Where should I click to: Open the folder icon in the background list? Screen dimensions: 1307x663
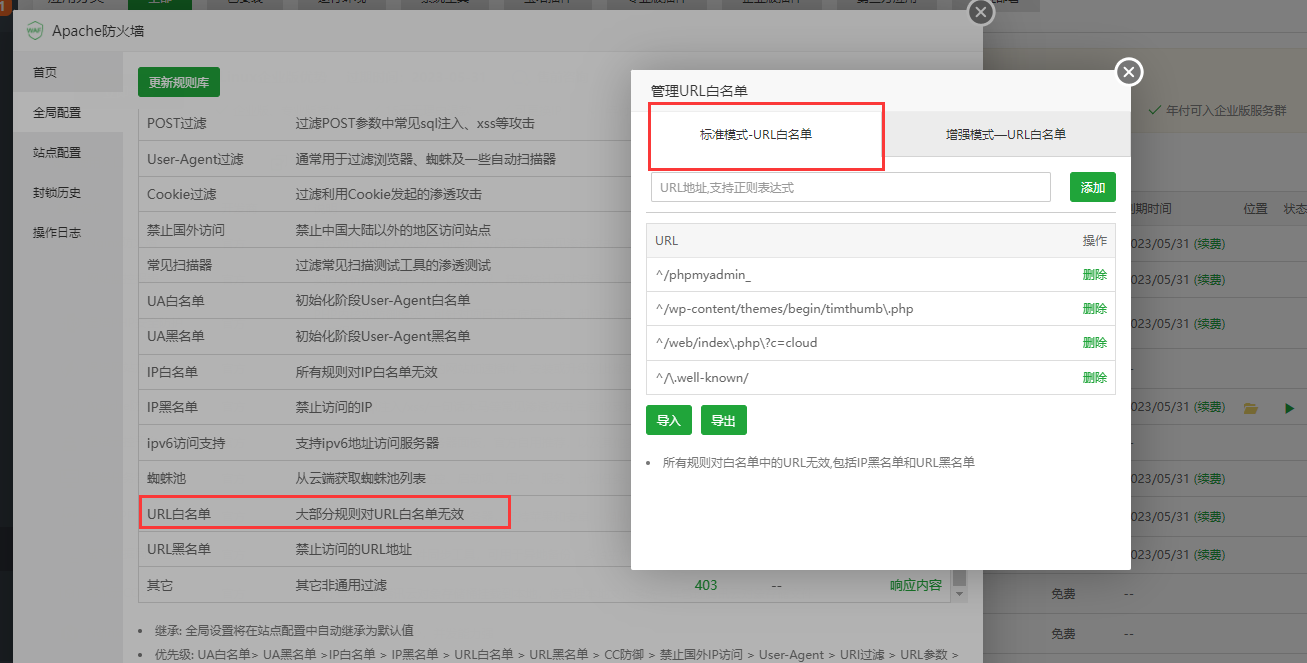coord(1249,408)
